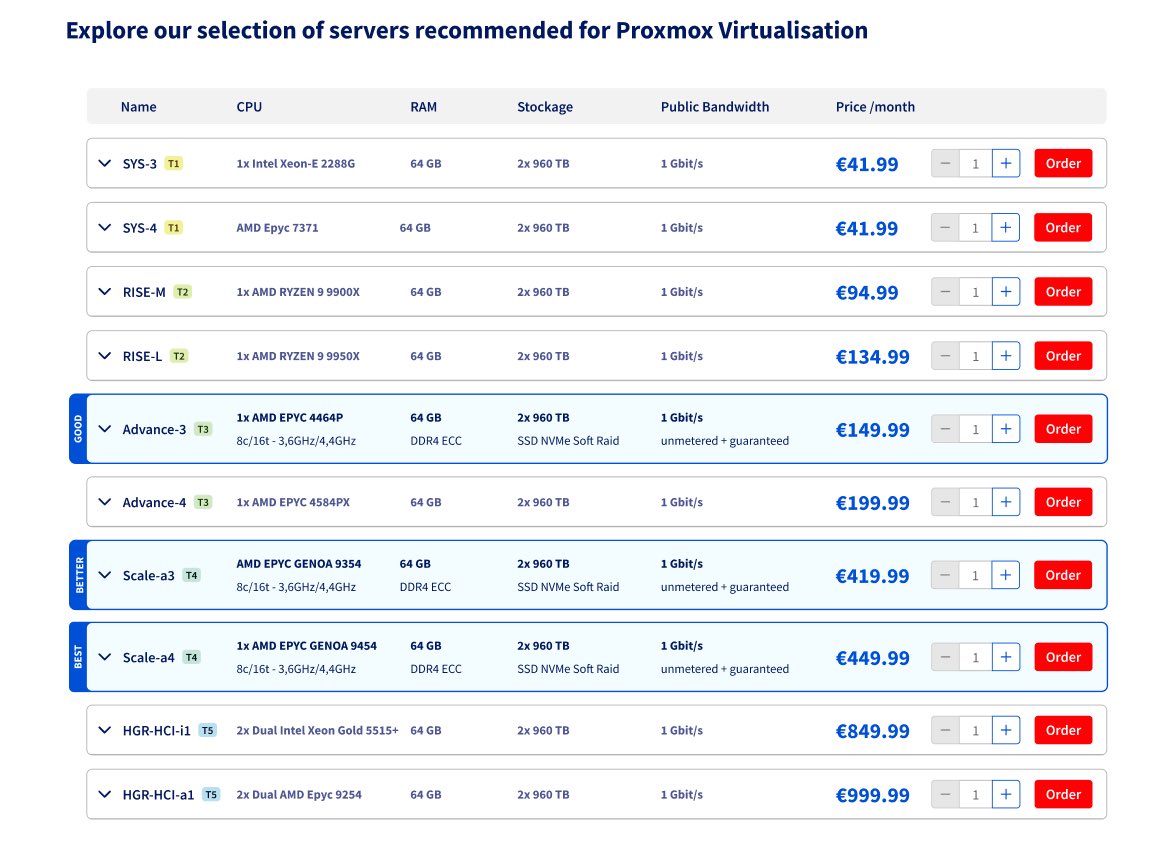Click the T2 badge beside RISE-M
The image size is (1165, 858).
[x=182, y=292]
